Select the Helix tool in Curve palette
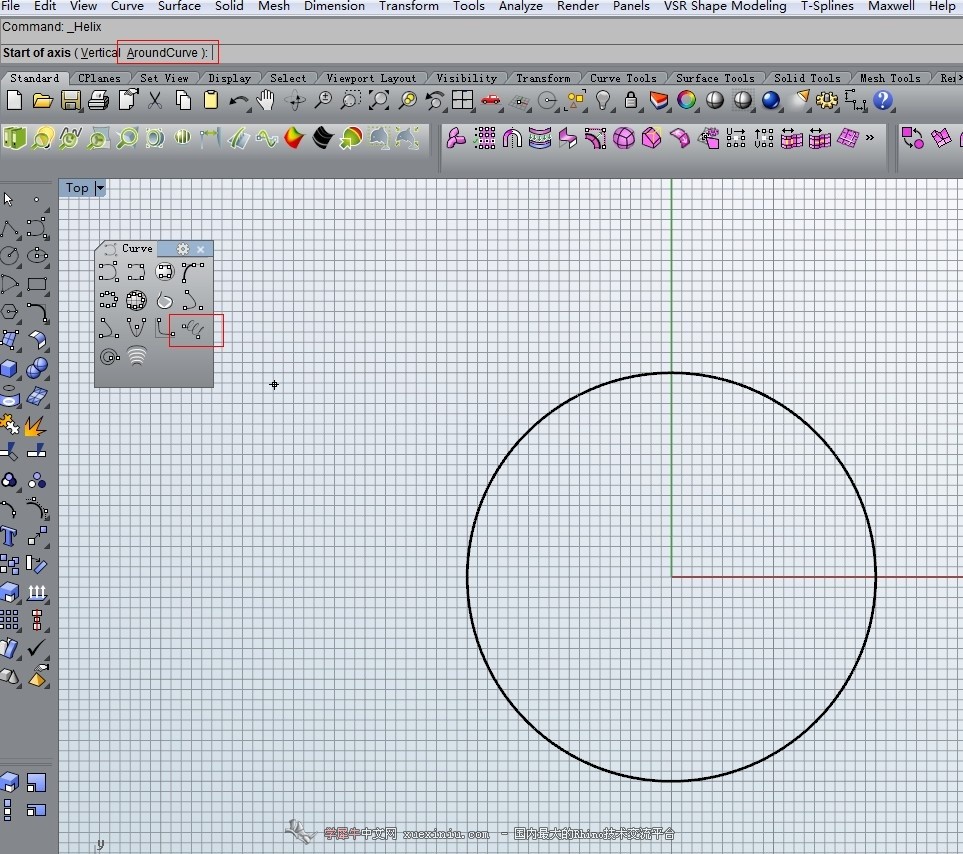The height and width of the screenshot is (854, 963). click(193, 330)
